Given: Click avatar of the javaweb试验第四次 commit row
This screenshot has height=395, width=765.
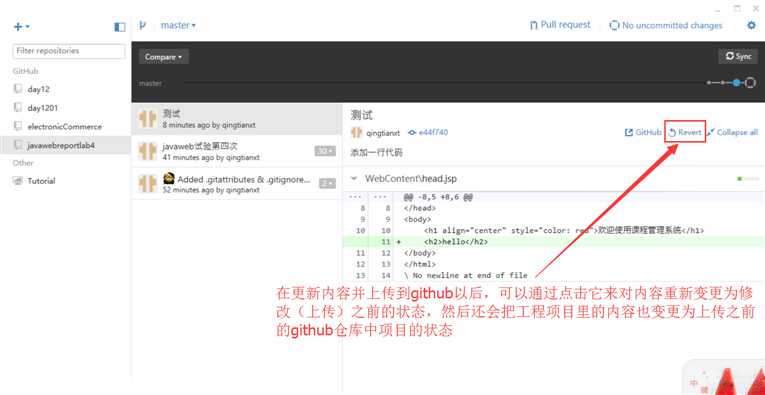Looking at the screenshot, I should coord(147,152).
